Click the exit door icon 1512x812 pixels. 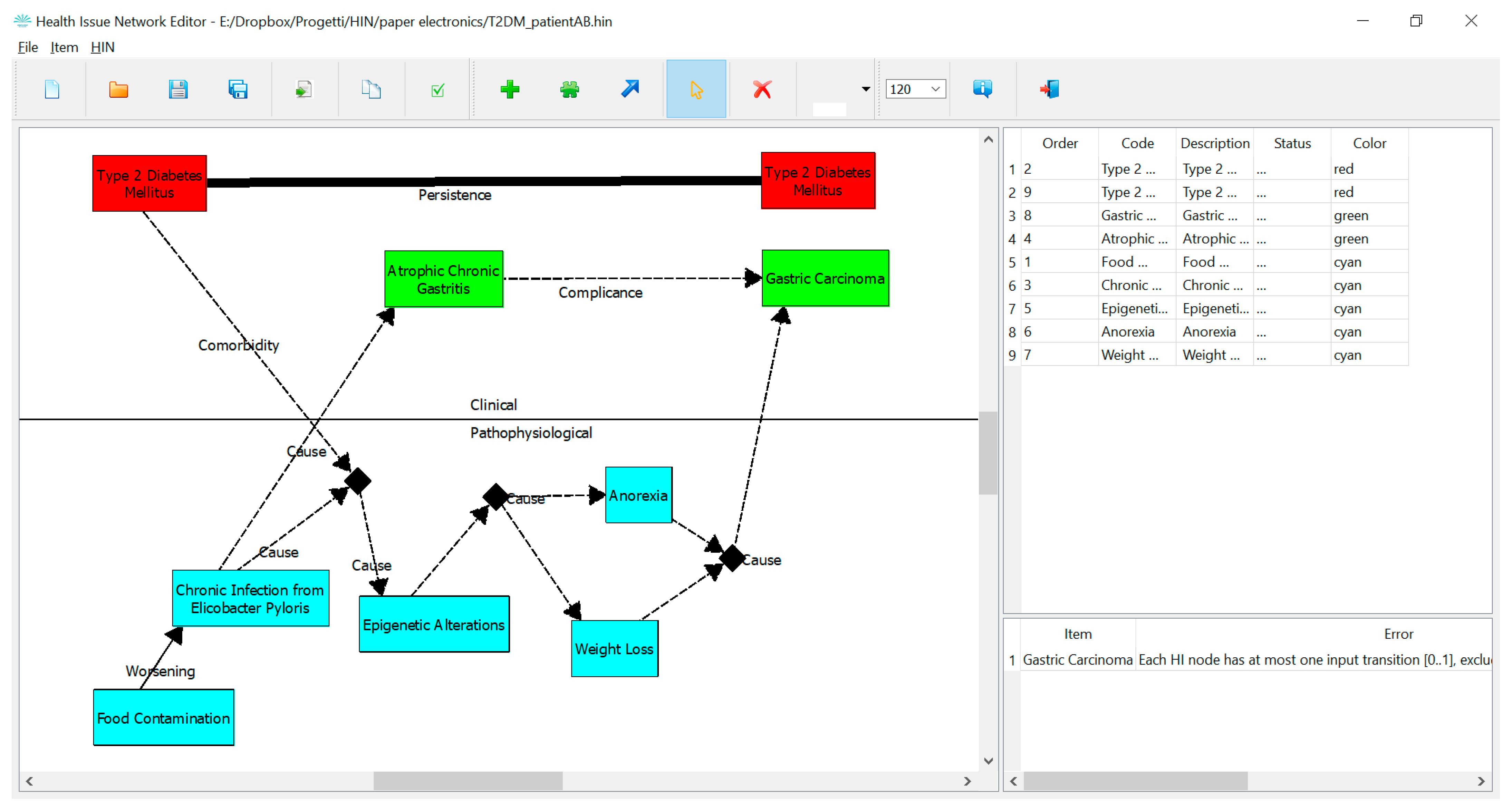1049,90
